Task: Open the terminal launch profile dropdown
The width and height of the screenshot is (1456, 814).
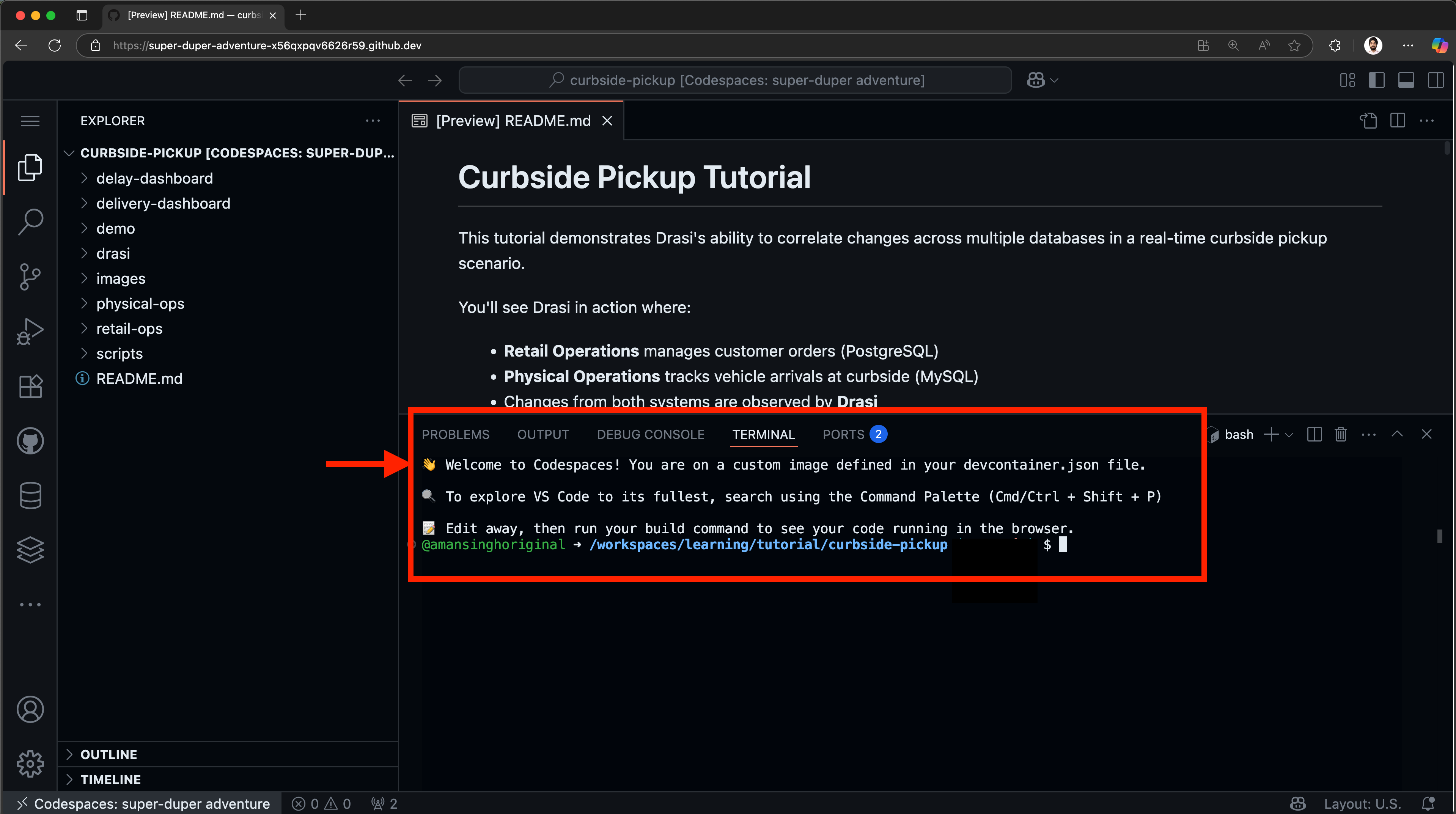Action: click(x=1289, y=434)
